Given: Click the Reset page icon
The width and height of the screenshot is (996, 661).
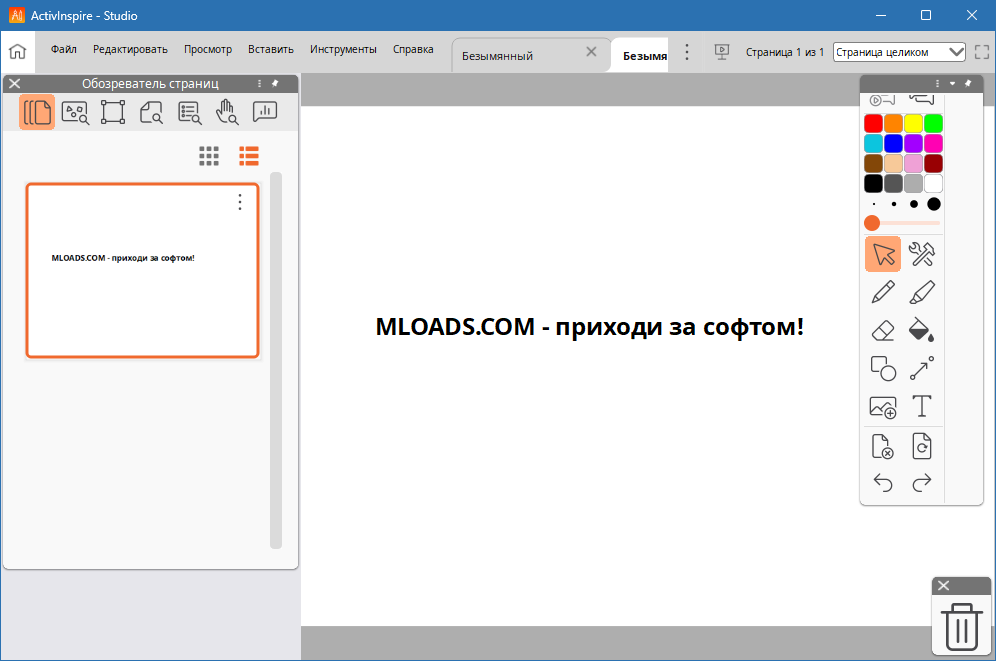Looking at the screenshot, I should [922, 446].
